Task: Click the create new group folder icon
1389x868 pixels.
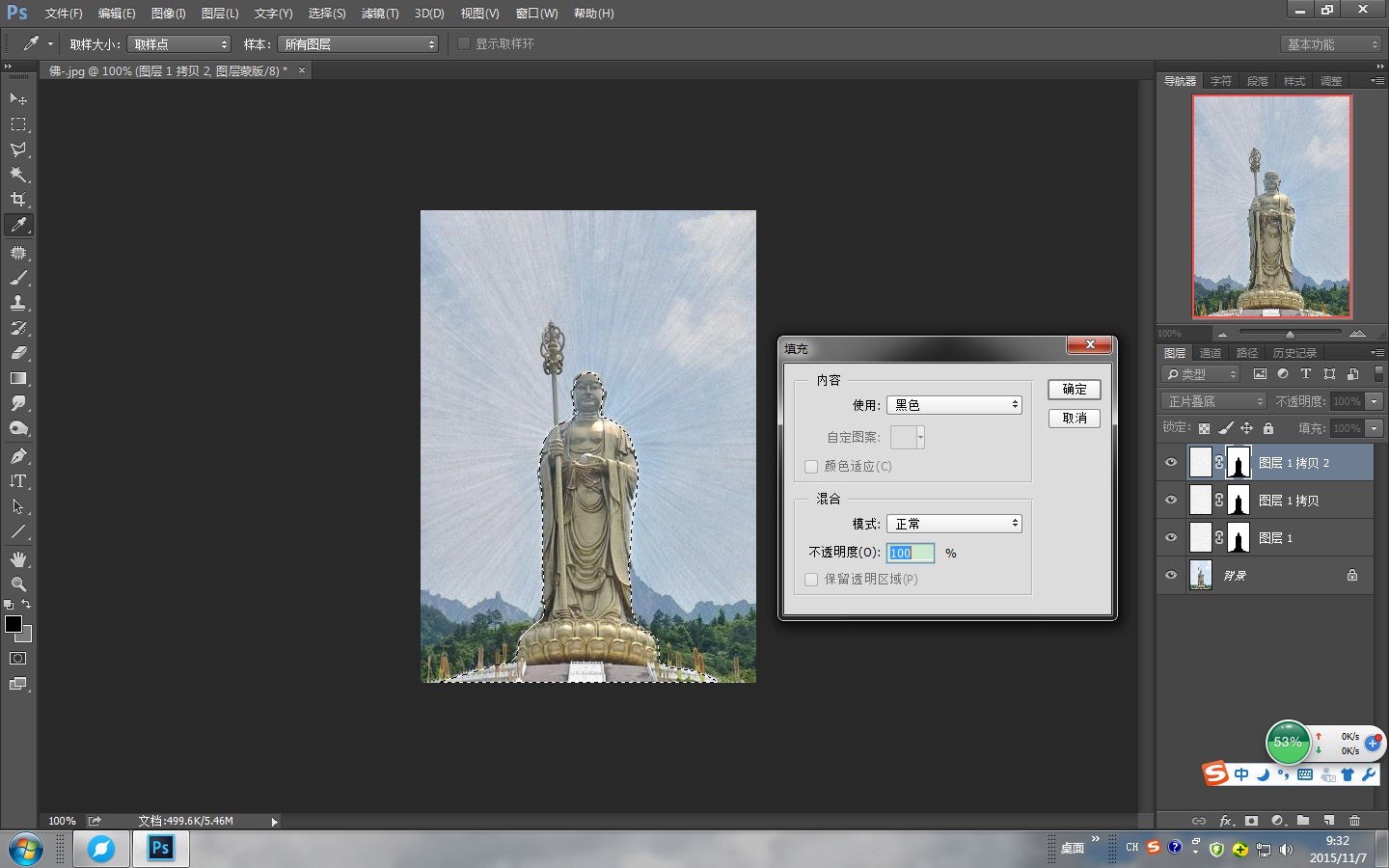Action: coord(1303,821)
